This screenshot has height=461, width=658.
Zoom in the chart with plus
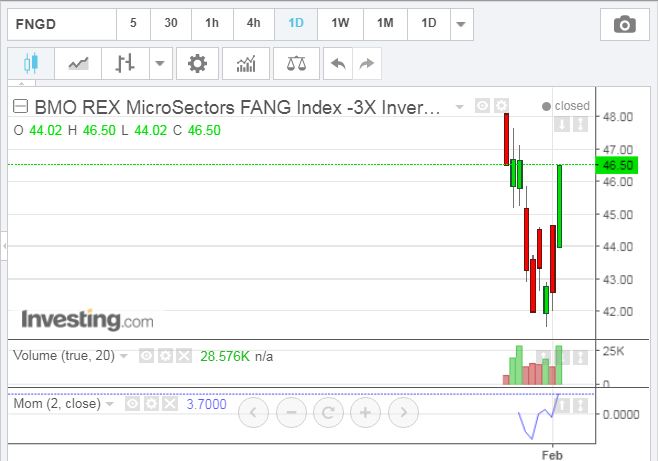365,413
